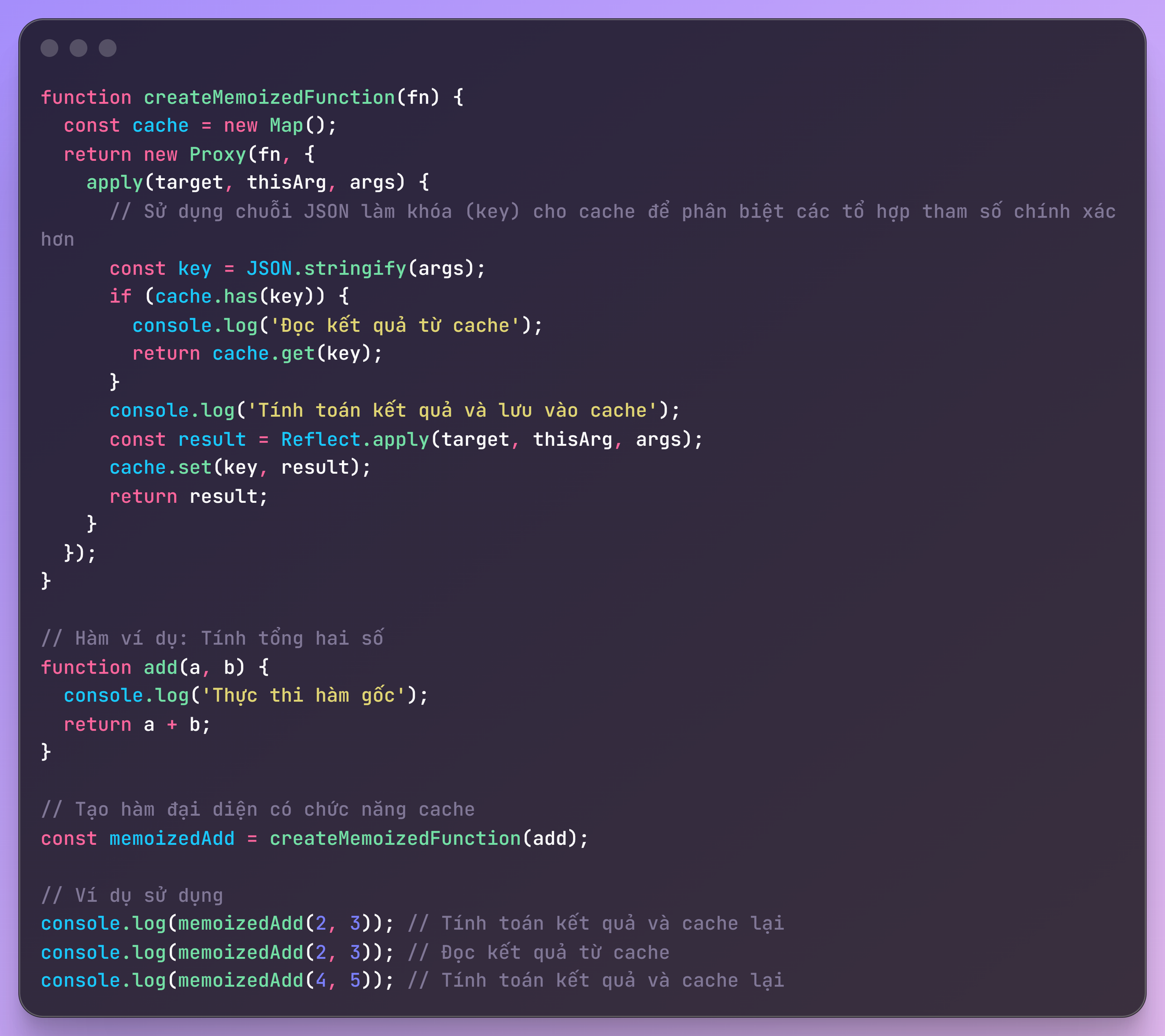Click the string 'Thực thi hàm gốc'
This screenshot has width=1165, height=1036.
pos(303,696)
